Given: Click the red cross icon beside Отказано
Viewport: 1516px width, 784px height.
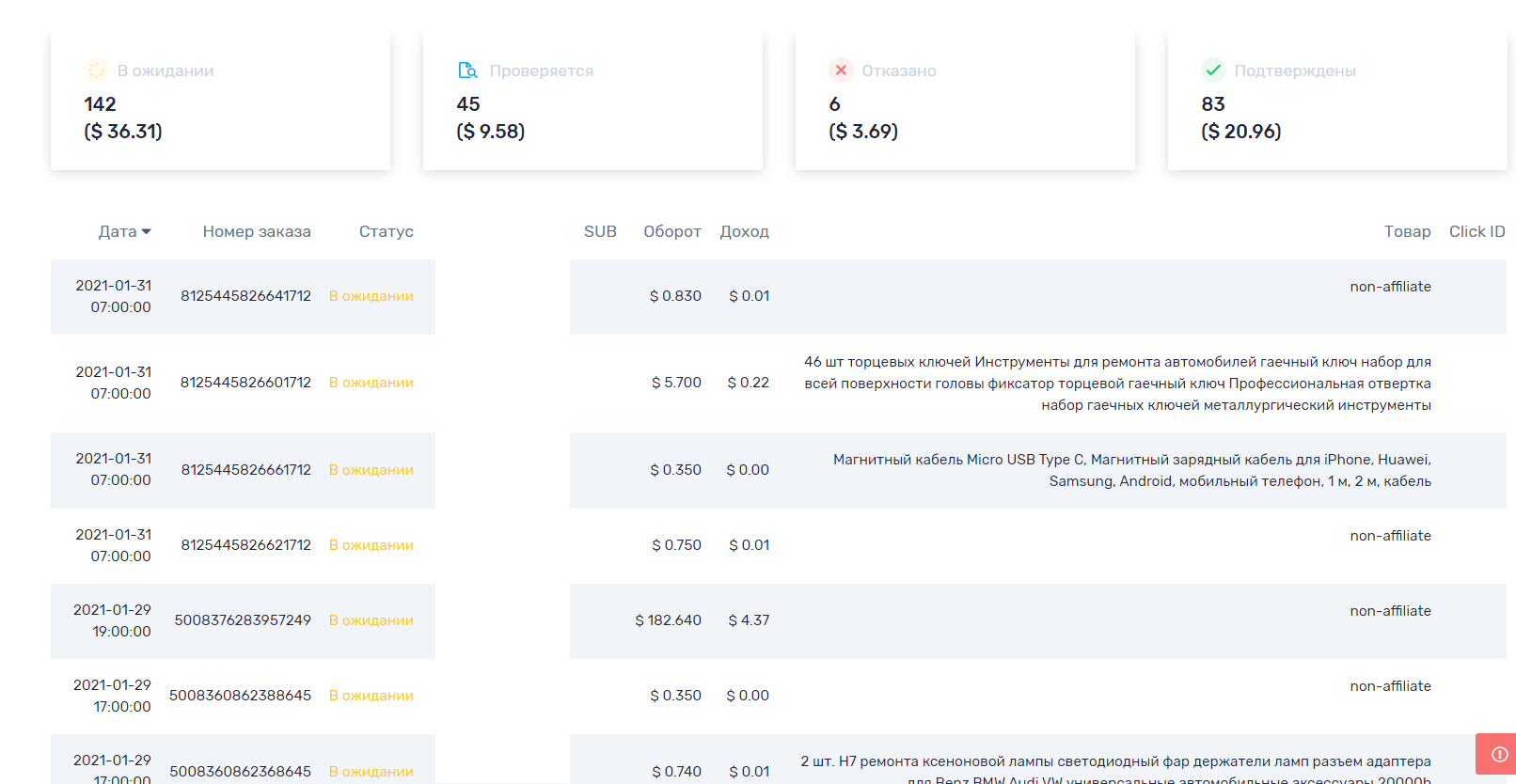Looking at the screenshot, I should click(841, 71).
